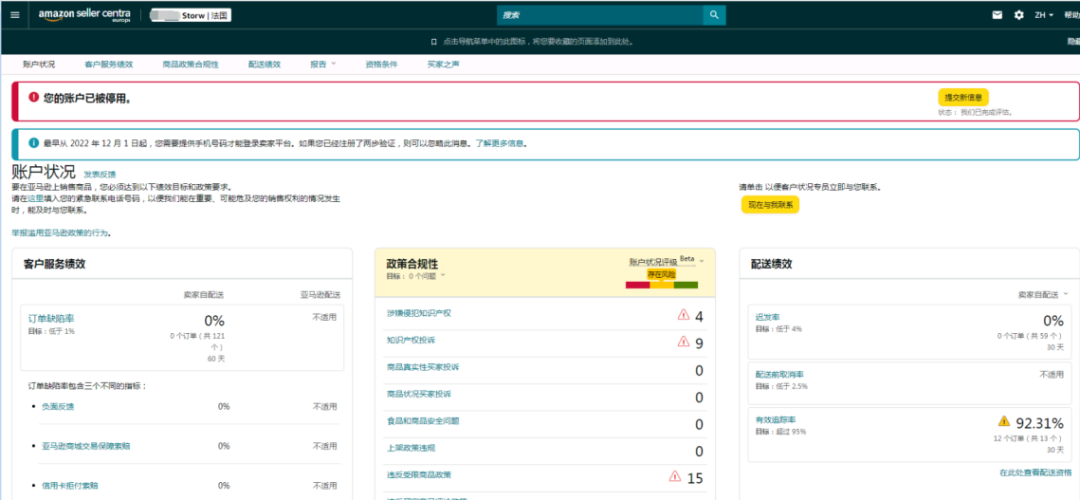1080x500 pixels.
Task: Open the 食品和商品安全问题 link
Action: point(423,421)
